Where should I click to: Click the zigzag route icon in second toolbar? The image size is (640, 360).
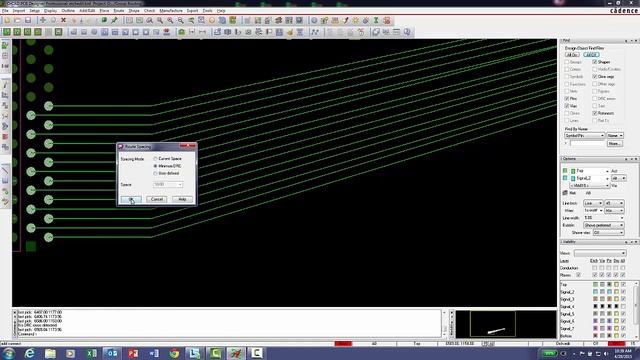click(x=315, y=31)
